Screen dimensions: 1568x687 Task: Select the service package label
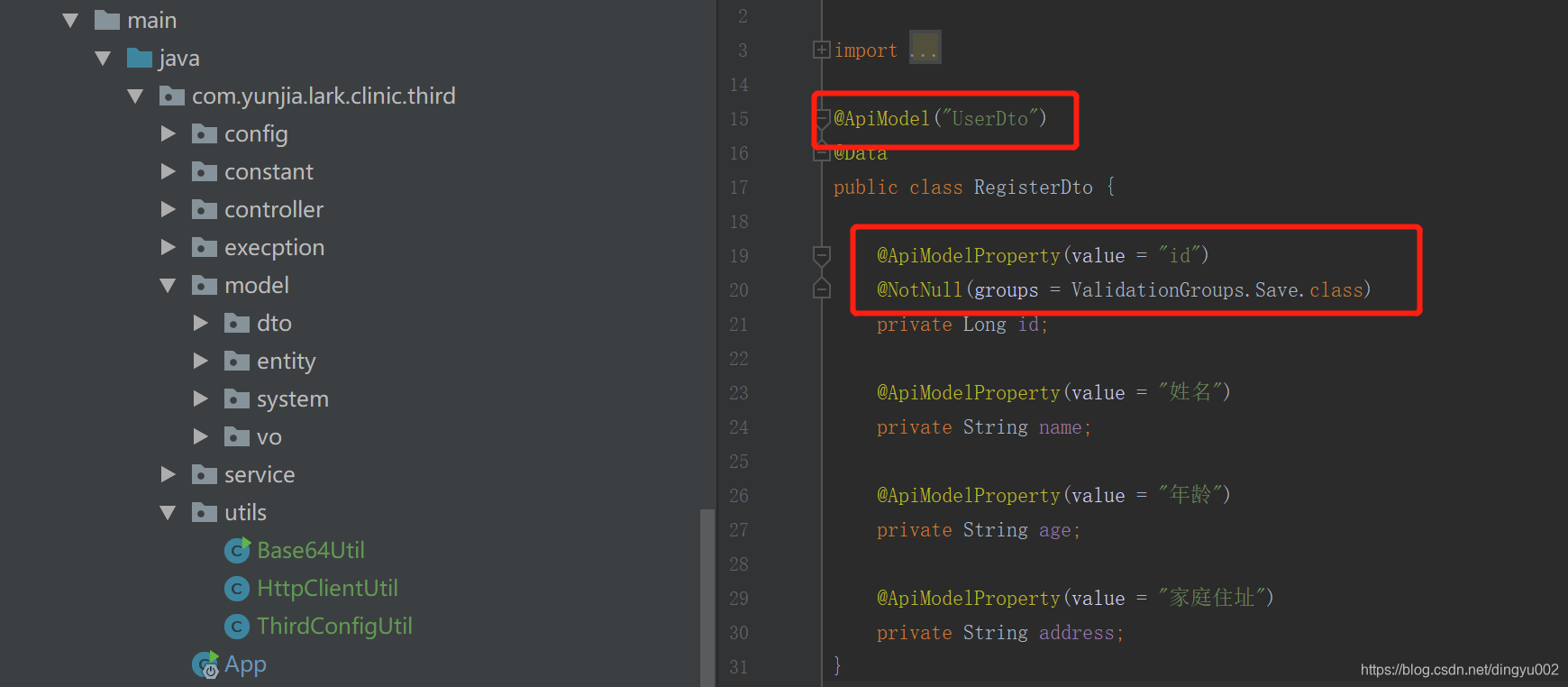(260, 474)
